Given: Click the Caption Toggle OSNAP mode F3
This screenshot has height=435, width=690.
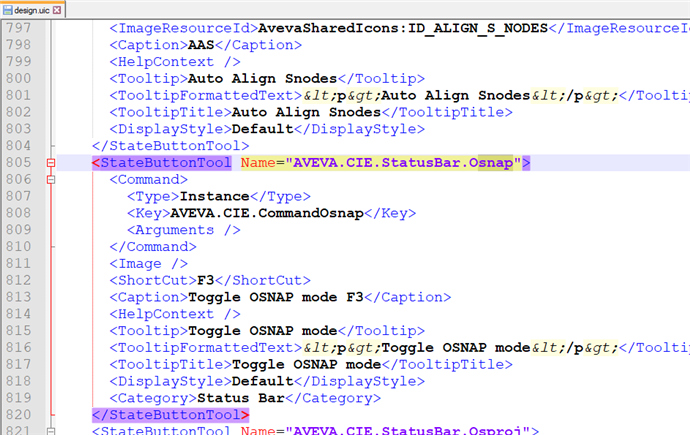Looking at the screenshot, I should (x=275, y=297).
